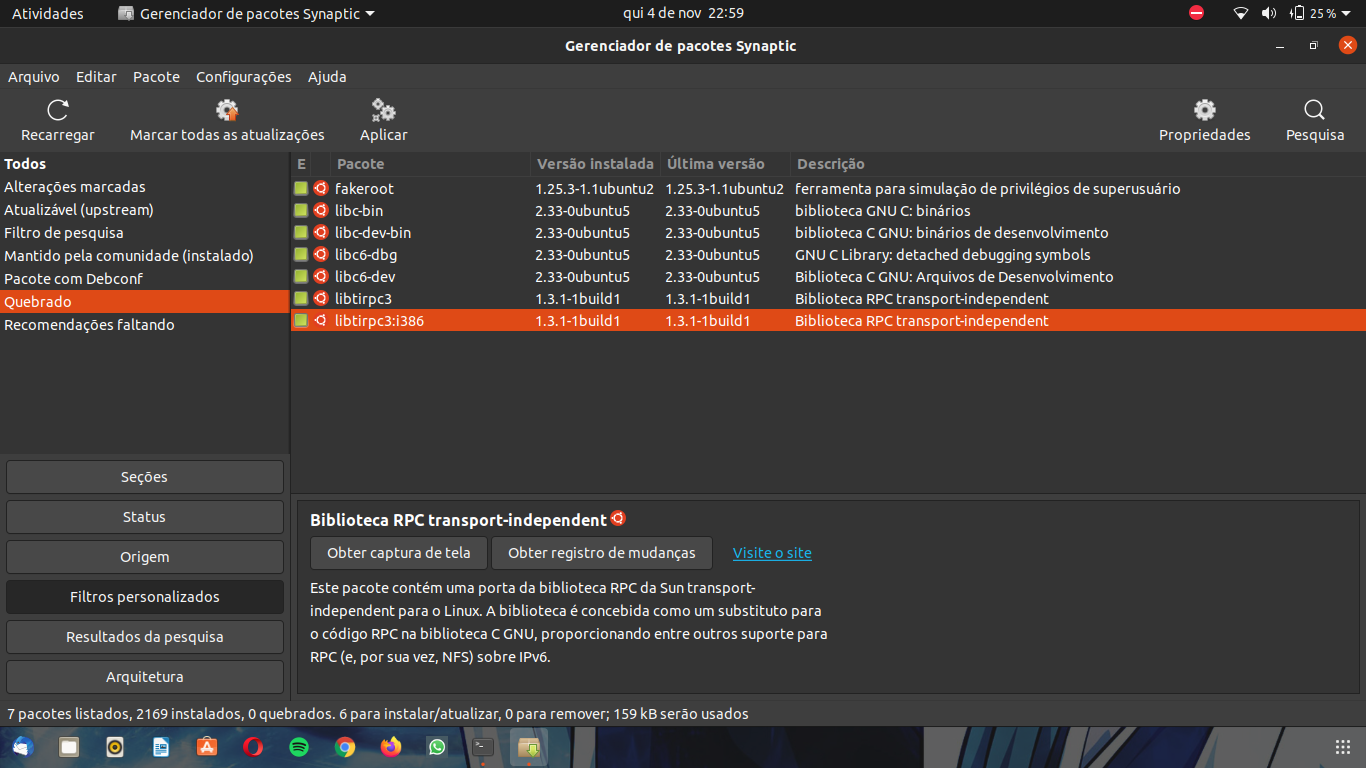
Task: Open the Pesquisa magnifier tool
Action: tap(1314, 111)
